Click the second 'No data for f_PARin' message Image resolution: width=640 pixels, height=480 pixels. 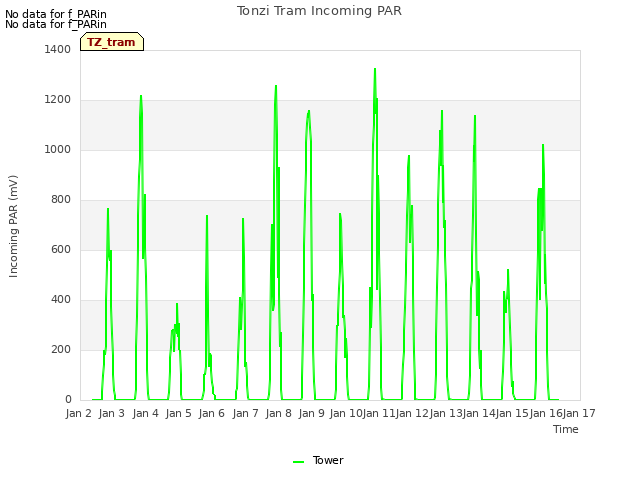pyautogui.click(x=56, y=24)
